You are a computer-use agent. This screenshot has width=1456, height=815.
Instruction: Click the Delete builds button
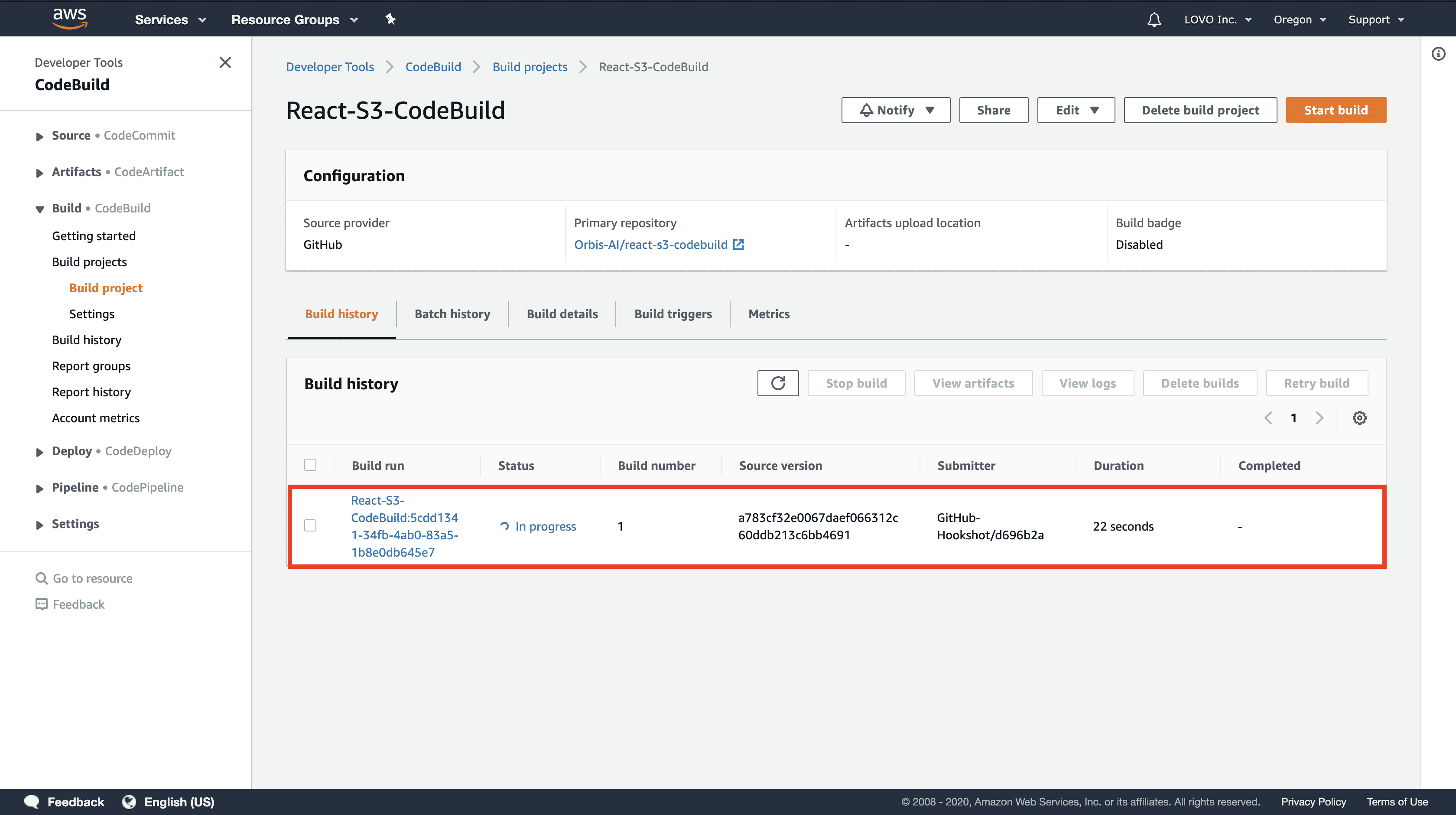point(1199,383)
